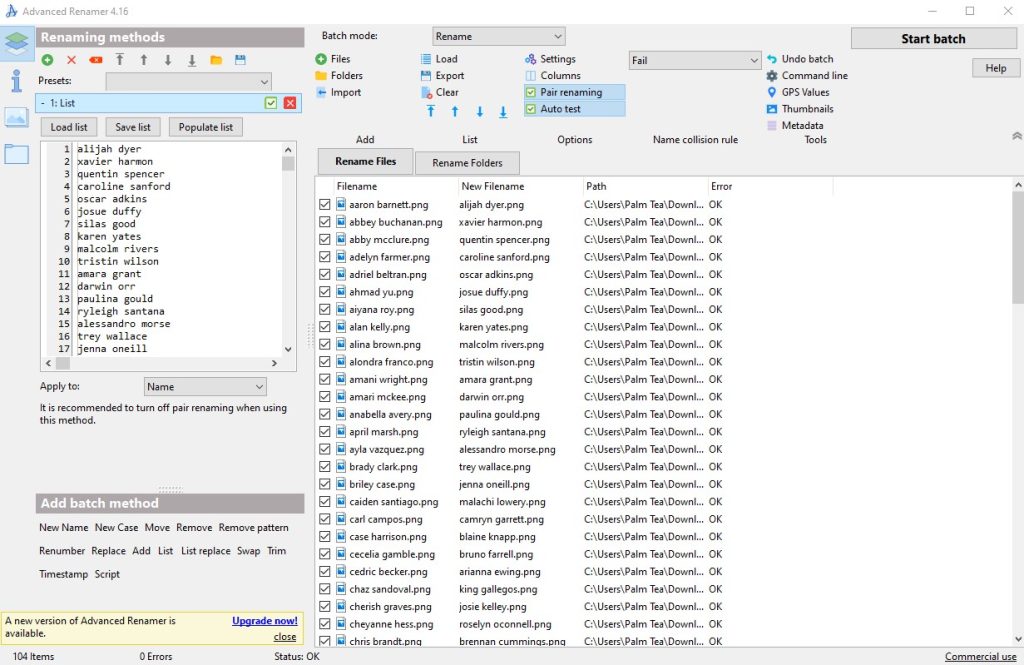Select the Rename Files tab
The image size is (1024, 665).
click(366, 162)
